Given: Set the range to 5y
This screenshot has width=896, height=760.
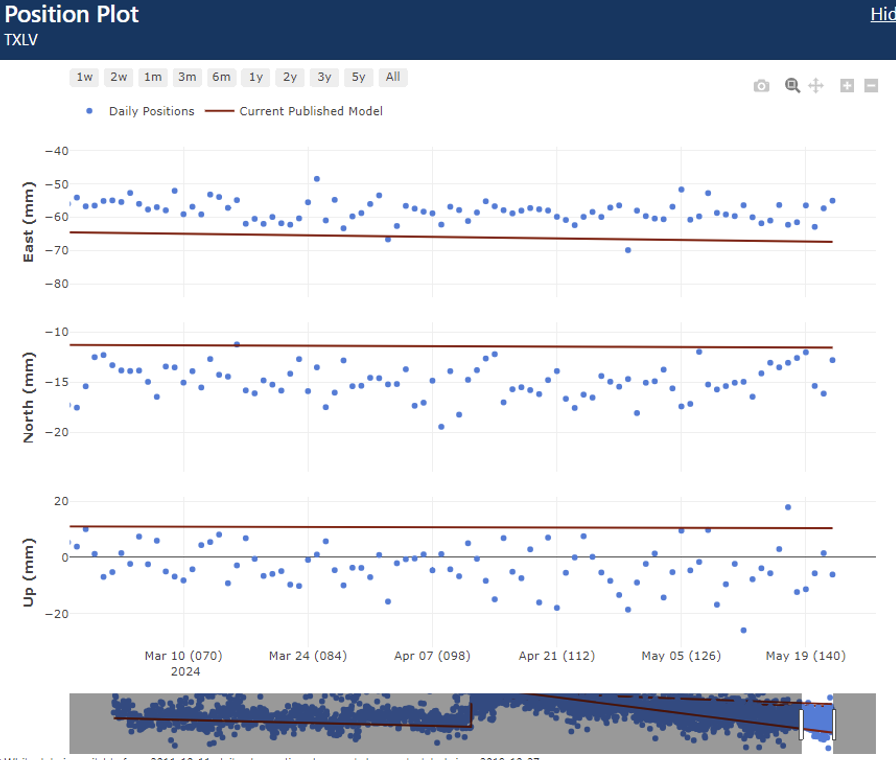Looking at the screenshot, I should pos(358,77).
